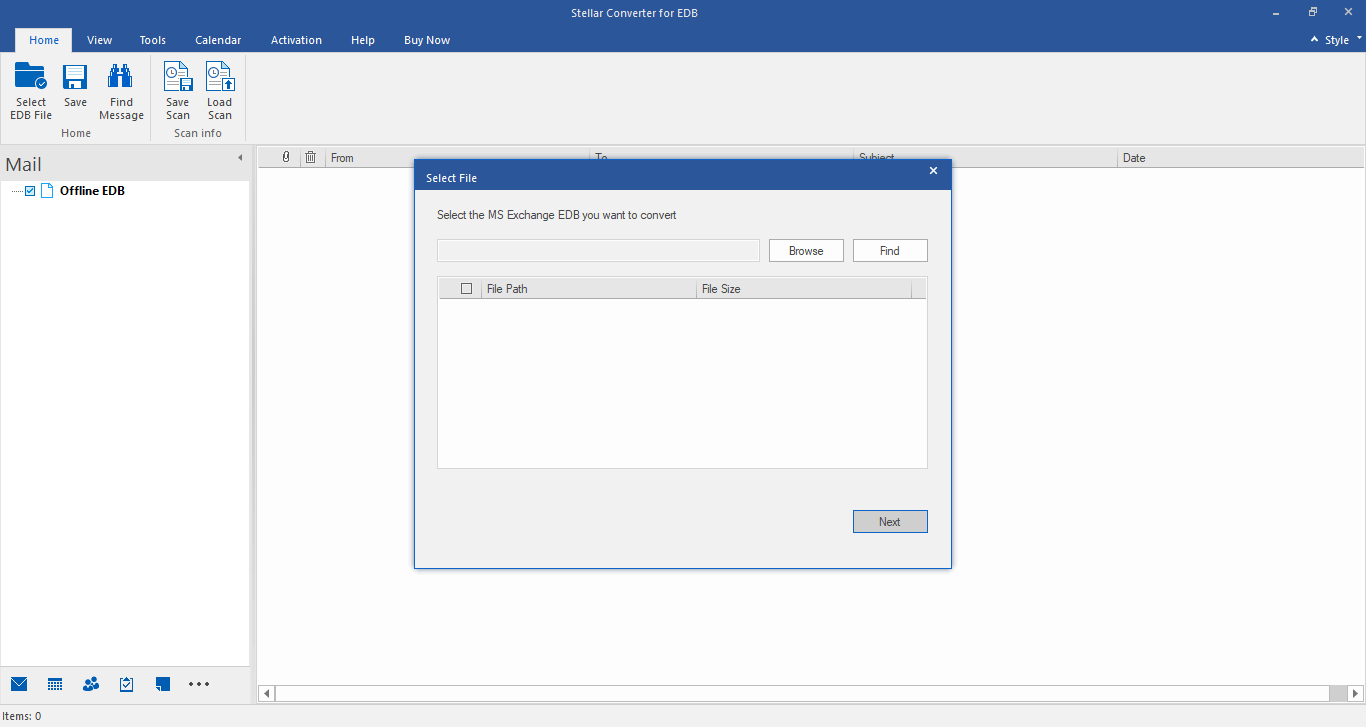Viewport: 1366px width, 727px height.
Task: Open the Calendar view icon in bottom bar
Action: click(x=55, y=684)
